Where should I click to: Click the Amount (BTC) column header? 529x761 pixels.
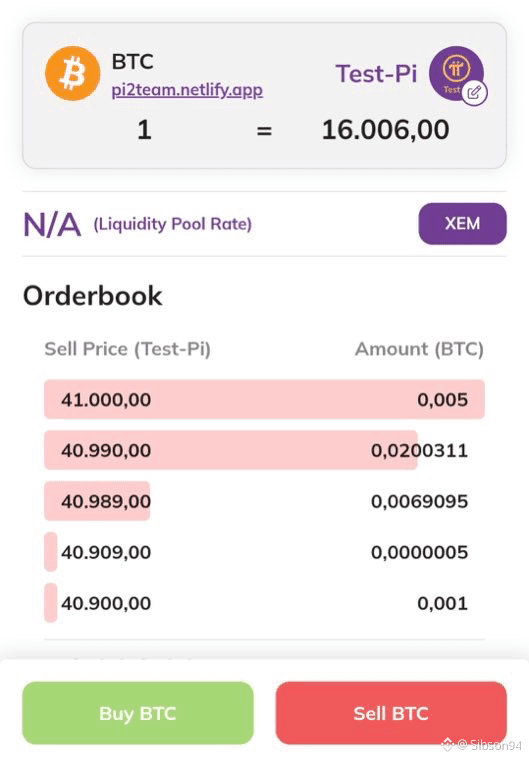pyautogui.click(x=419, y=349)
